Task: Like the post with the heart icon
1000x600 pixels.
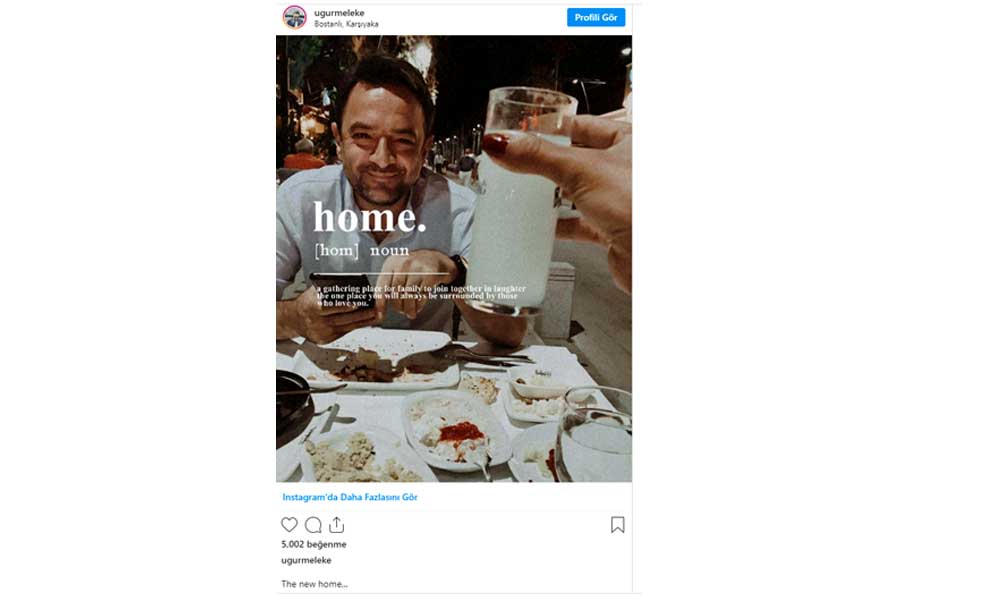Action: pos(289,525)
